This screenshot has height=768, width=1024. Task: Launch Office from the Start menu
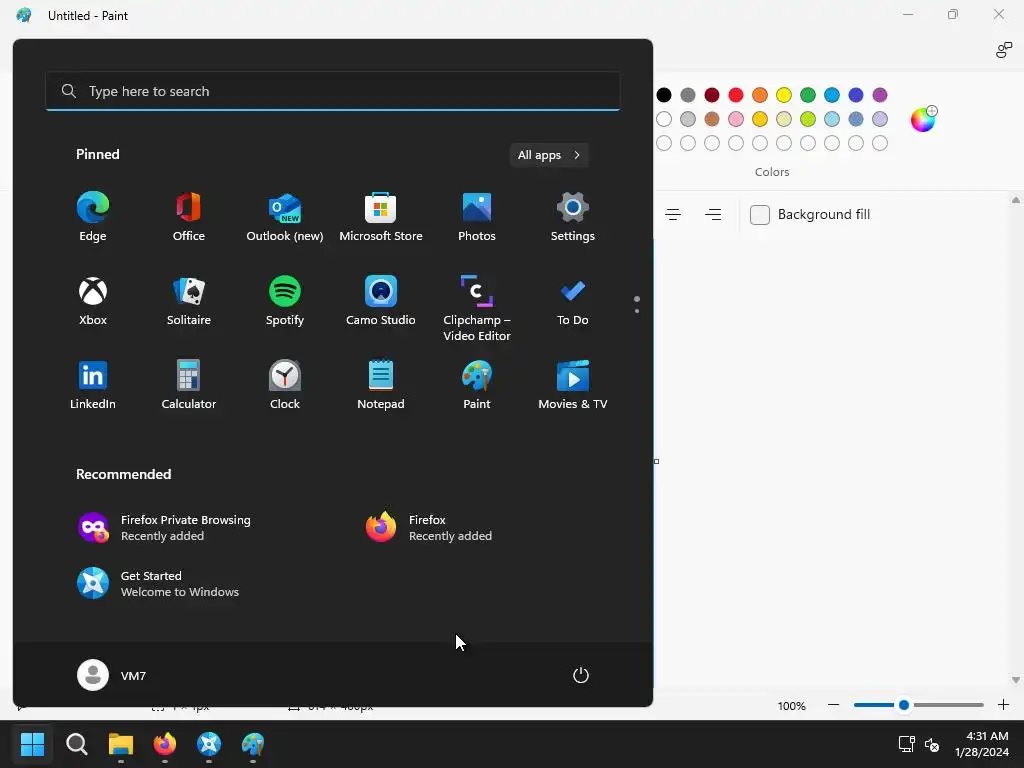(189, 217)
